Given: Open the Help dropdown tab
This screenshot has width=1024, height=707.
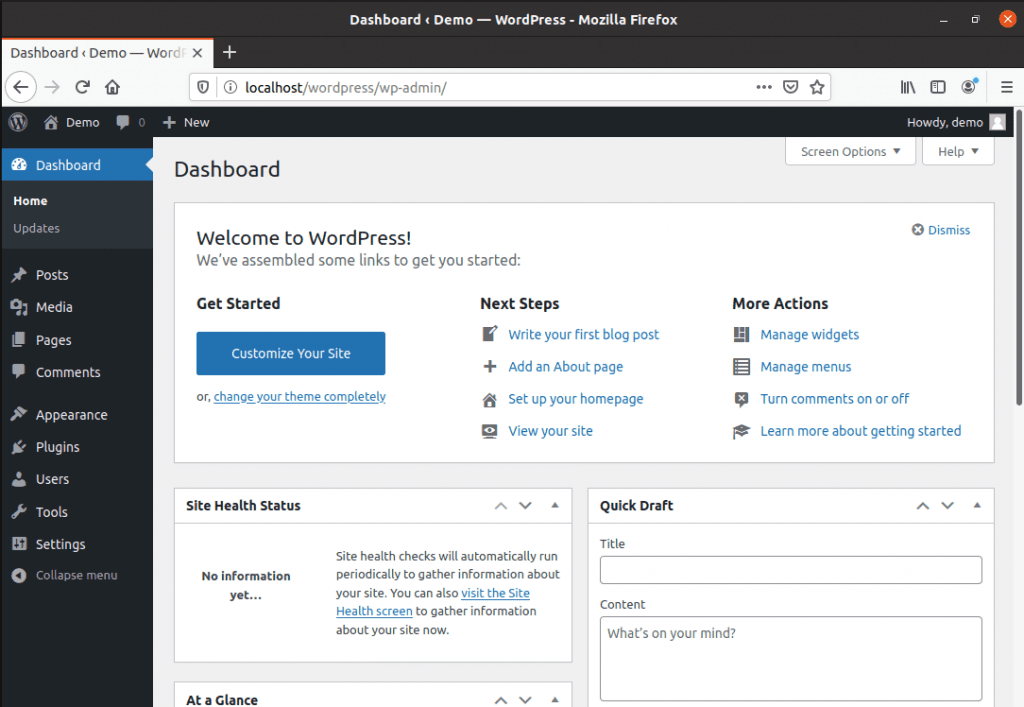Looking at the screenshot, I should pos(958,152).
